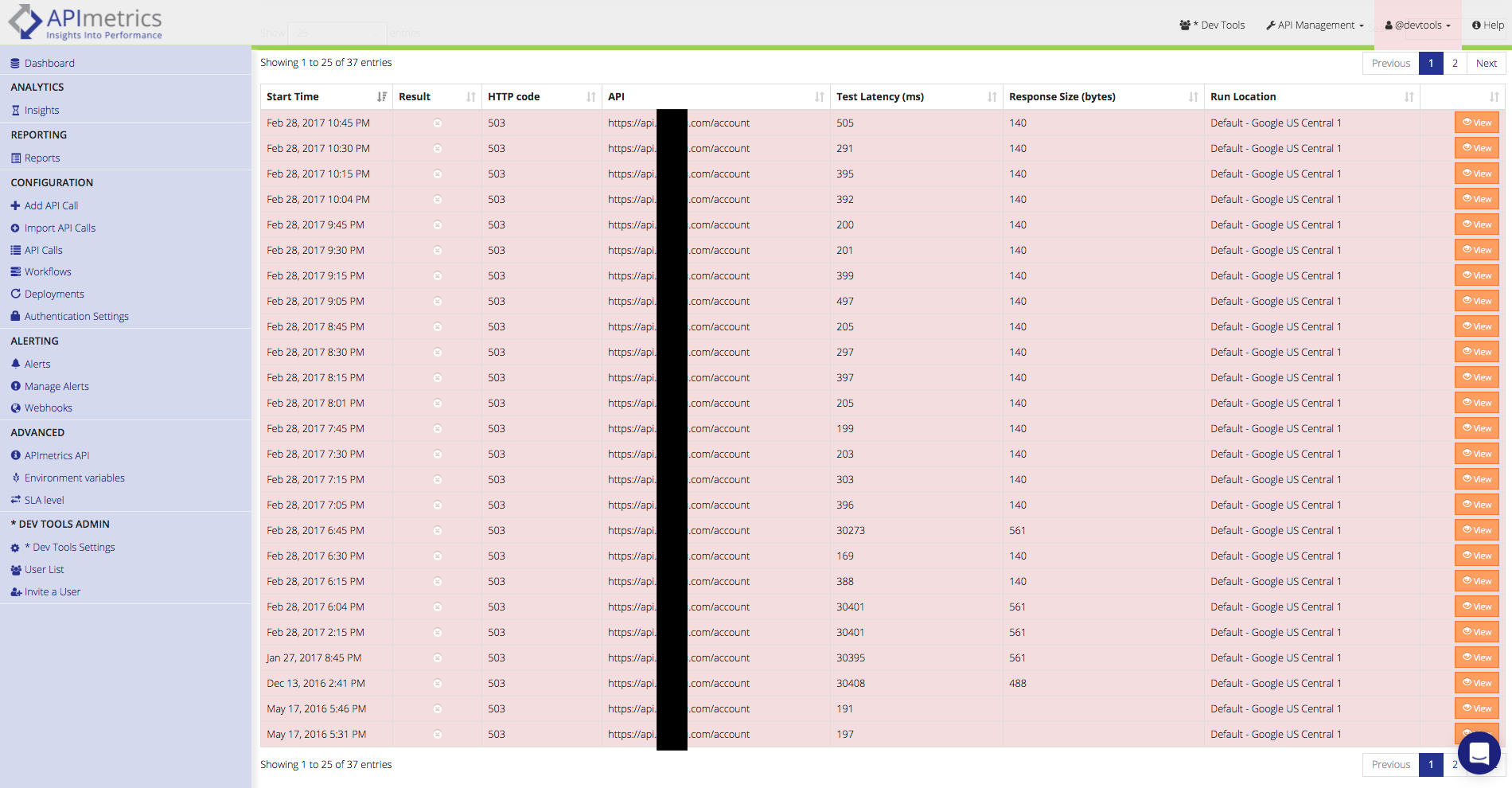View the Feb 28, 2017 10:45 PM result

pos(1477,123)
